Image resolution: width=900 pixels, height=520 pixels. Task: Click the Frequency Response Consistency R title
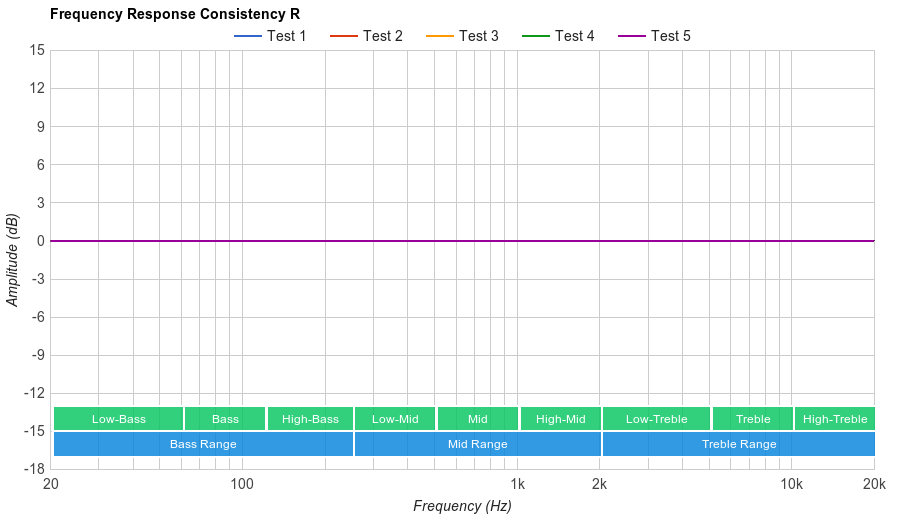pyautogui.click(x=175, y=14)
